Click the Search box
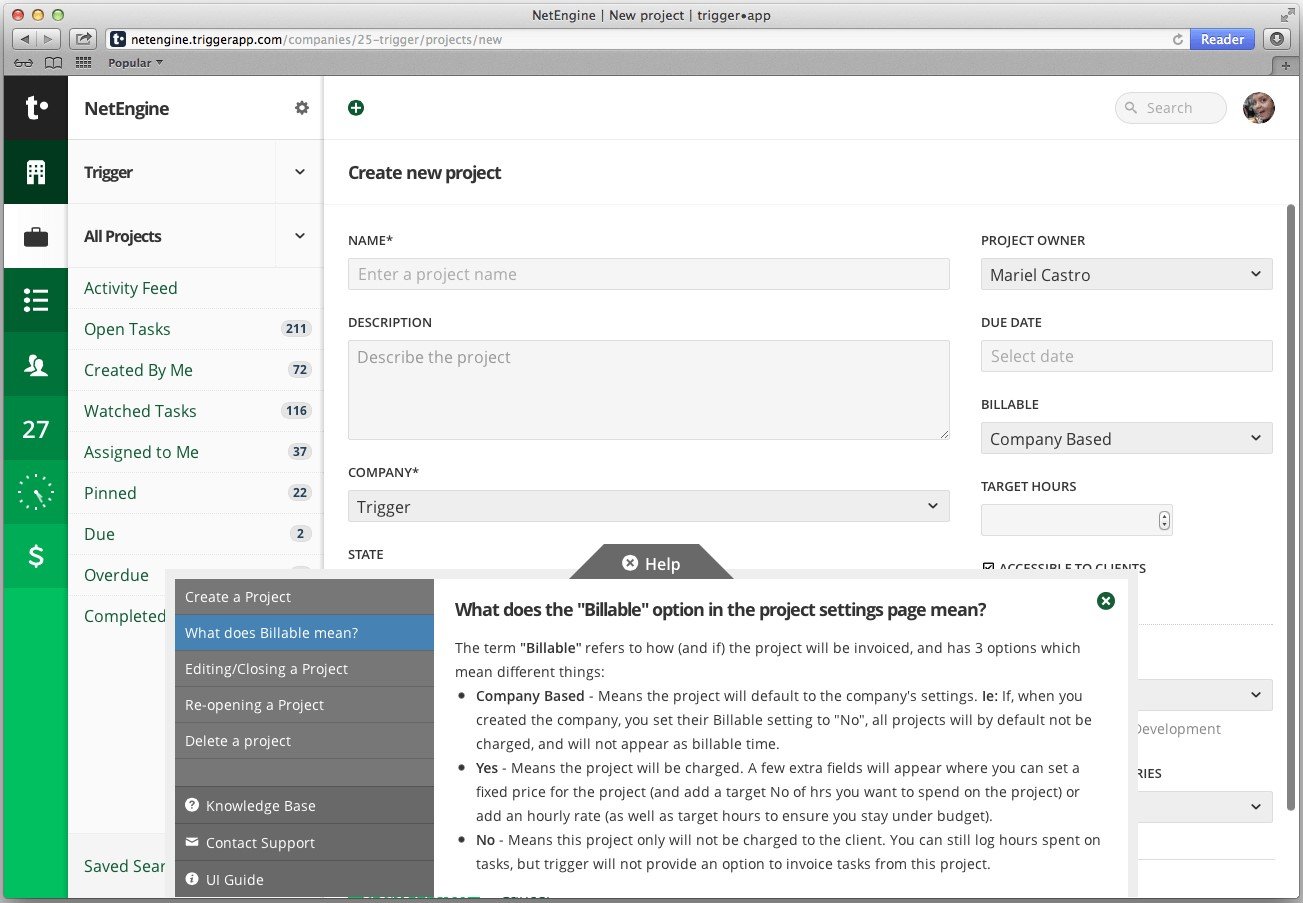The height and width of the screenshot is (903, 1303). coord(1171,108)
